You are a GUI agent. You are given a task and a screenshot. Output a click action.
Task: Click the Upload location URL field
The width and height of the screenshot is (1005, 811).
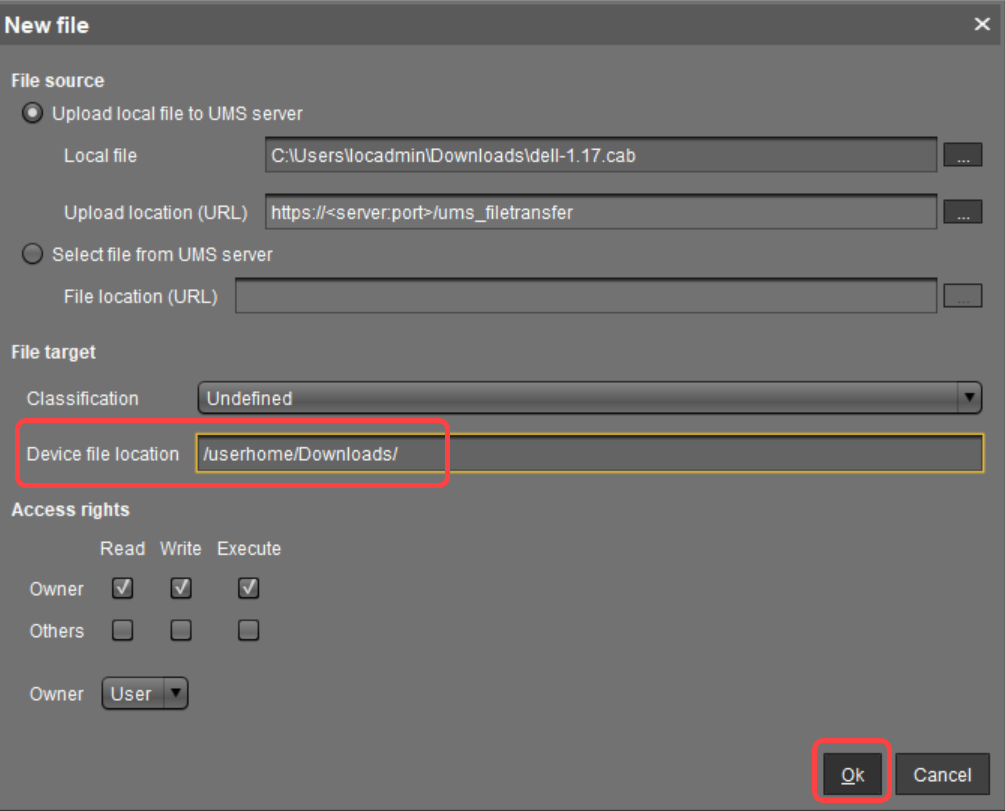600,212
